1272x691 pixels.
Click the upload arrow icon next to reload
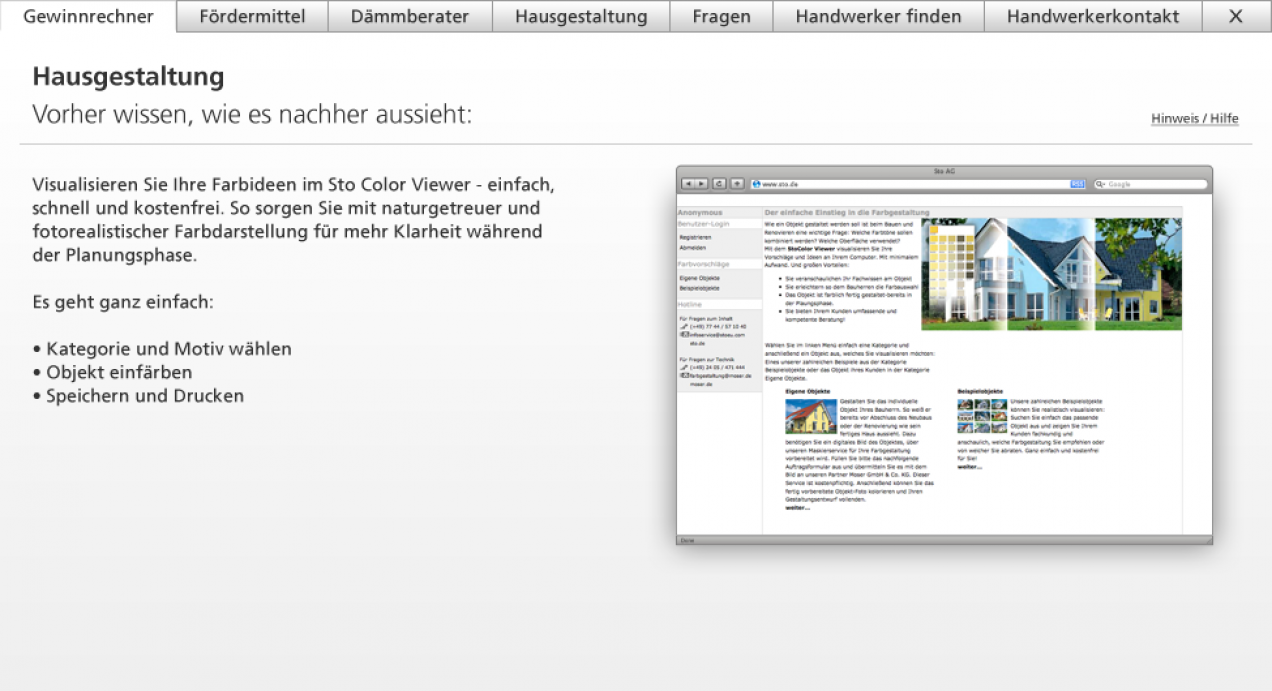735,184
